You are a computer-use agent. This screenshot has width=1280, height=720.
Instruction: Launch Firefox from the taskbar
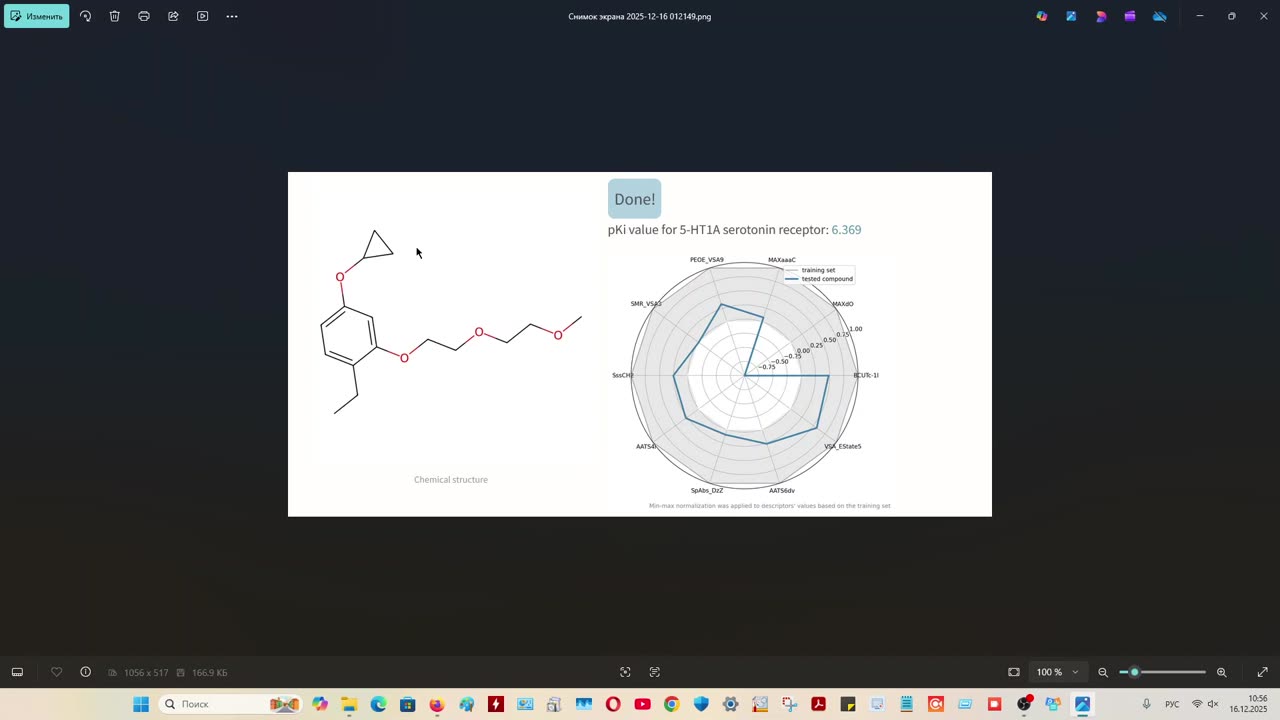(437, 704)
